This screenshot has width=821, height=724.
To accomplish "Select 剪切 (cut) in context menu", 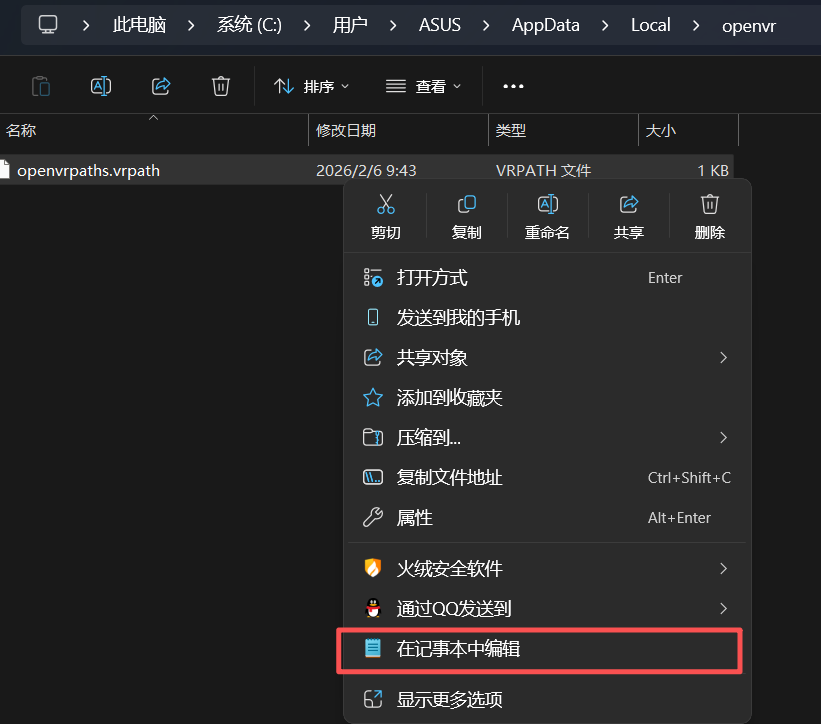I will click(x=386, y=216).
